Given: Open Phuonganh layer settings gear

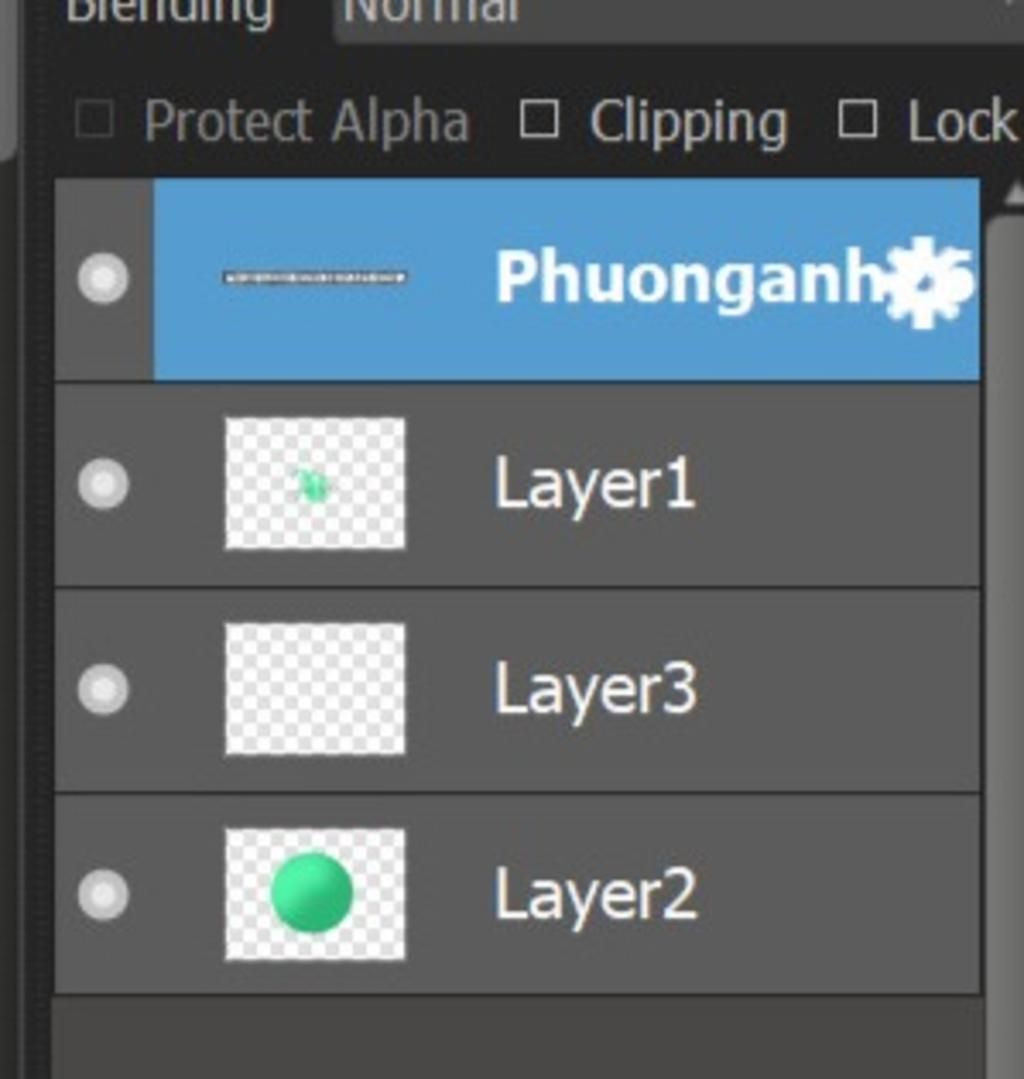Looking at the screenshot, I should click(x=926, y=282).
